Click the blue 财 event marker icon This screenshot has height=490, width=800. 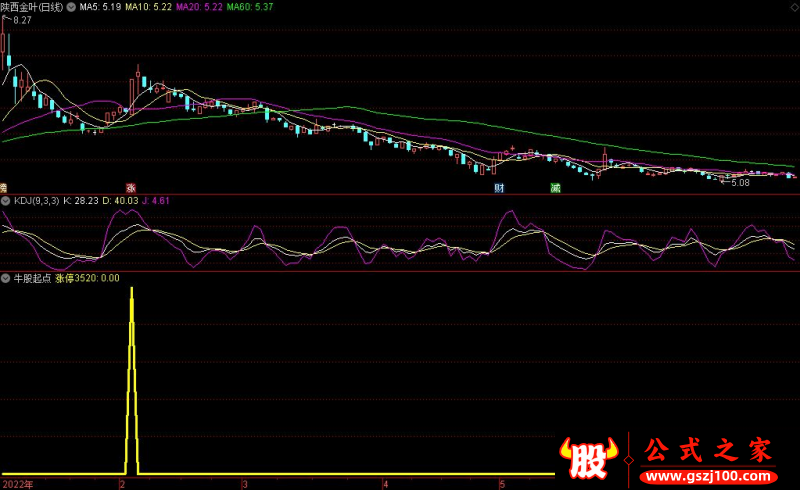pyautogui.click(x=498, y=187)
